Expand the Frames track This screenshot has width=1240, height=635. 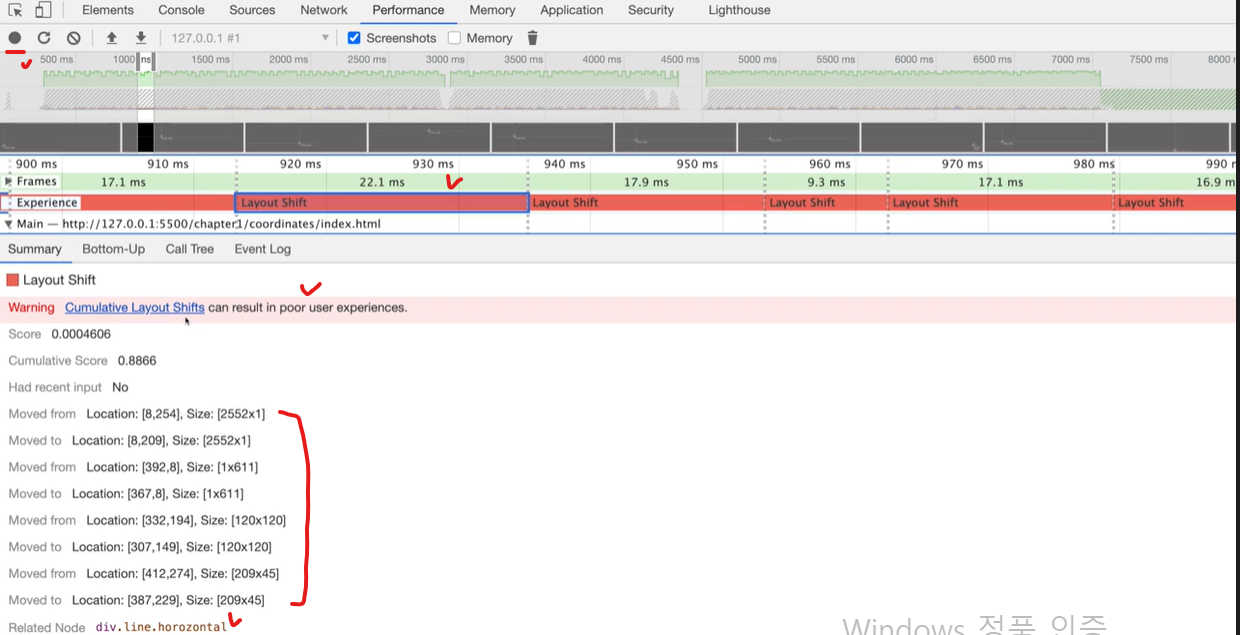click(x=10, y=181)
